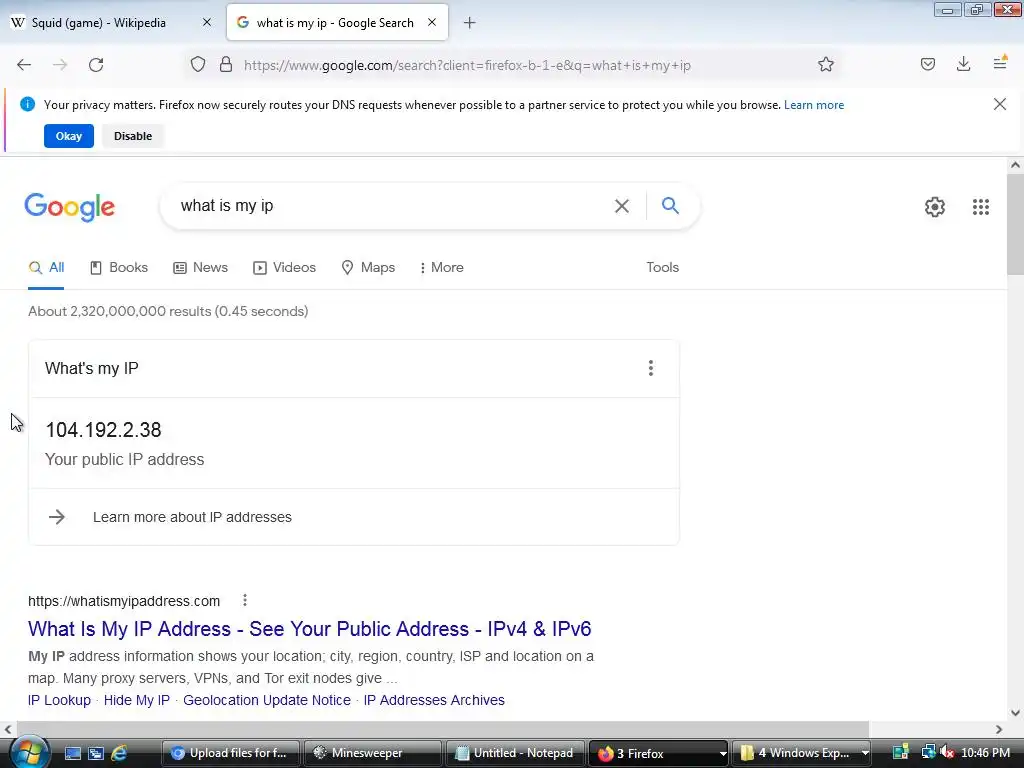The height and width of the screenshot is (768, 1024).
Task: Click scrollbar down arrow
Action: pyautogui.click(x=1015, y=712)
